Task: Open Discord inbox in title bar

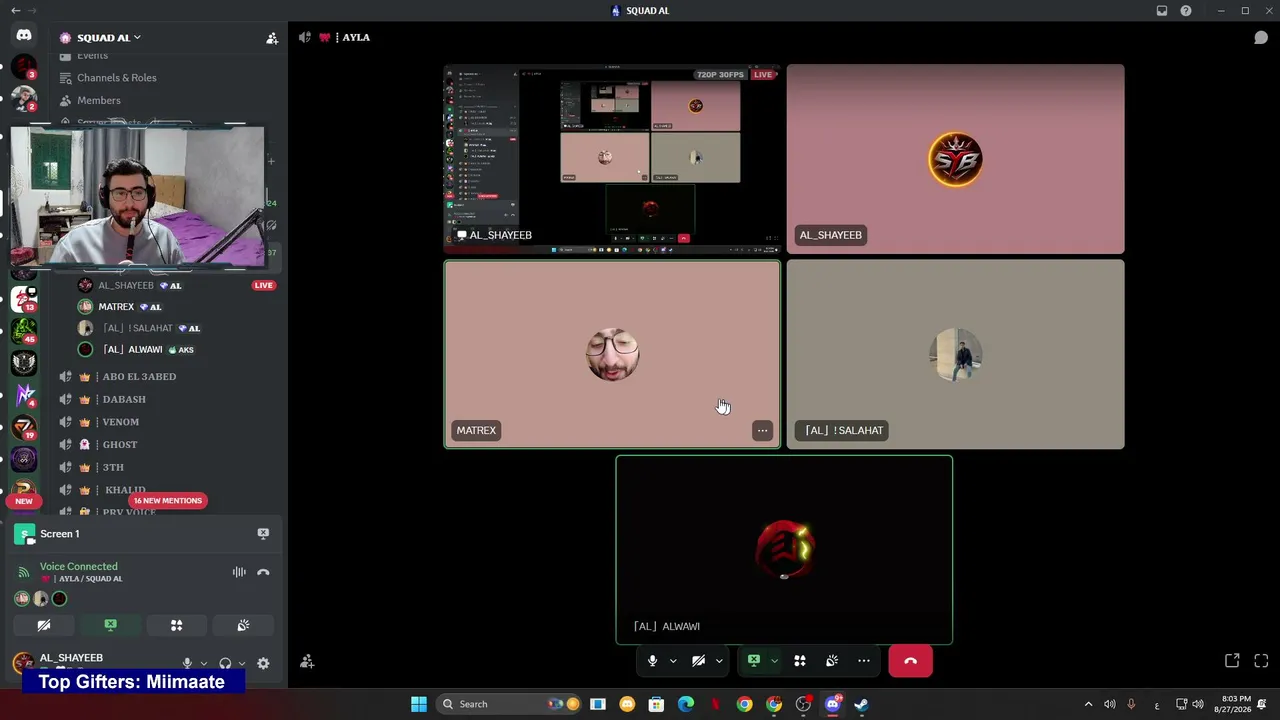Action: [x=1162, y=11]
